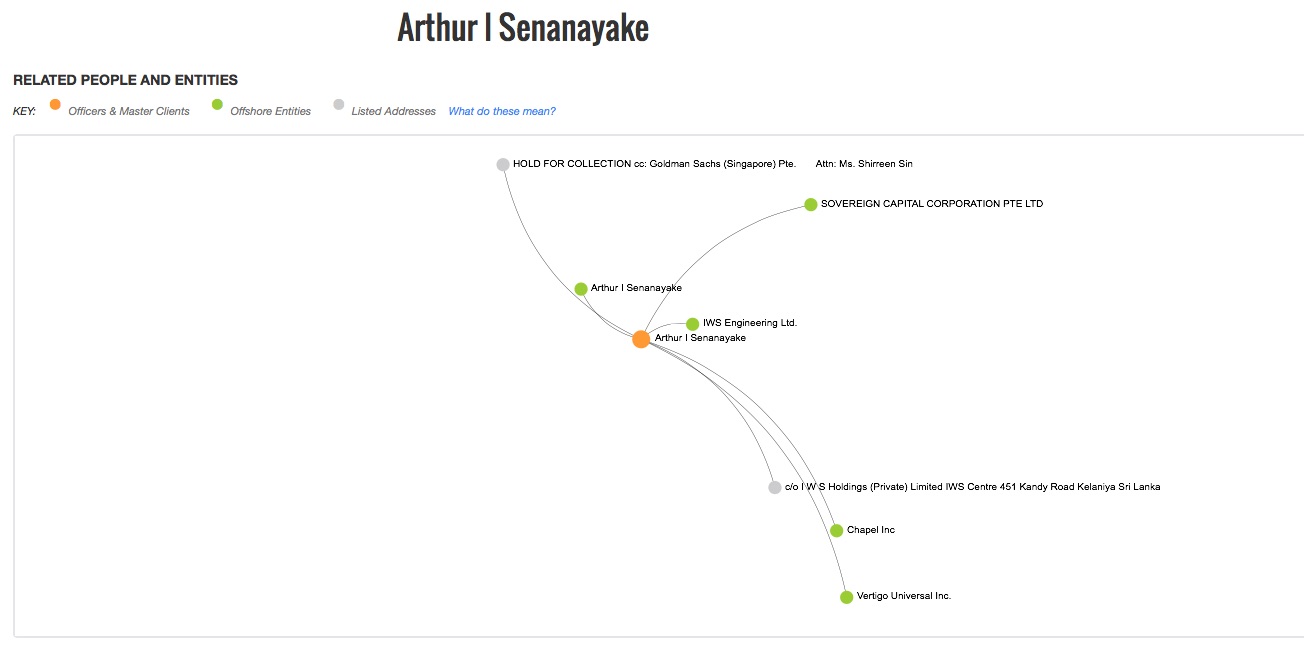Image resolution: width=1304 pixels, height=647 pixels.
Task: Click the orange Officers & Master Clients key dot
Action: click(55, 104)
